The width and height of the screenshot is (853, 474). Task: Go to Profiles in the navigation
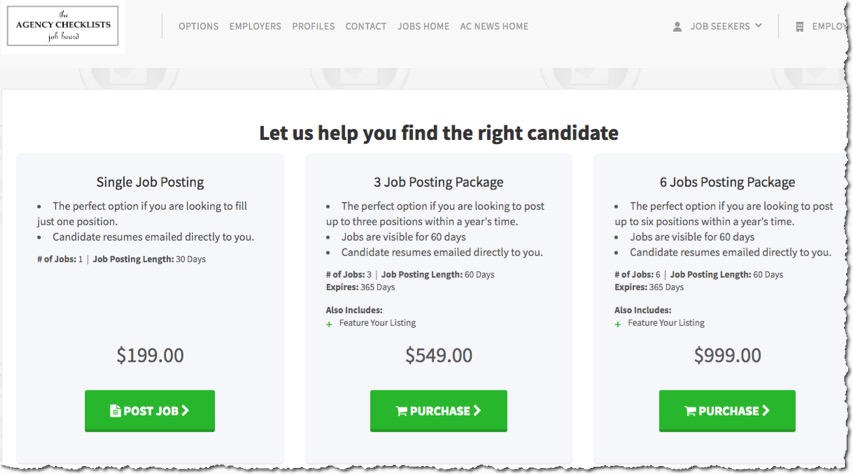tap(313, 26)
